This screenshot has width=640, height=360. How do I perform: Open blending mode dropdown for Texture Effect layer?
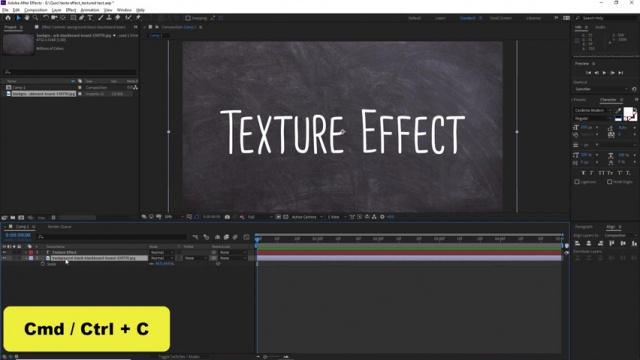[162, 253]
